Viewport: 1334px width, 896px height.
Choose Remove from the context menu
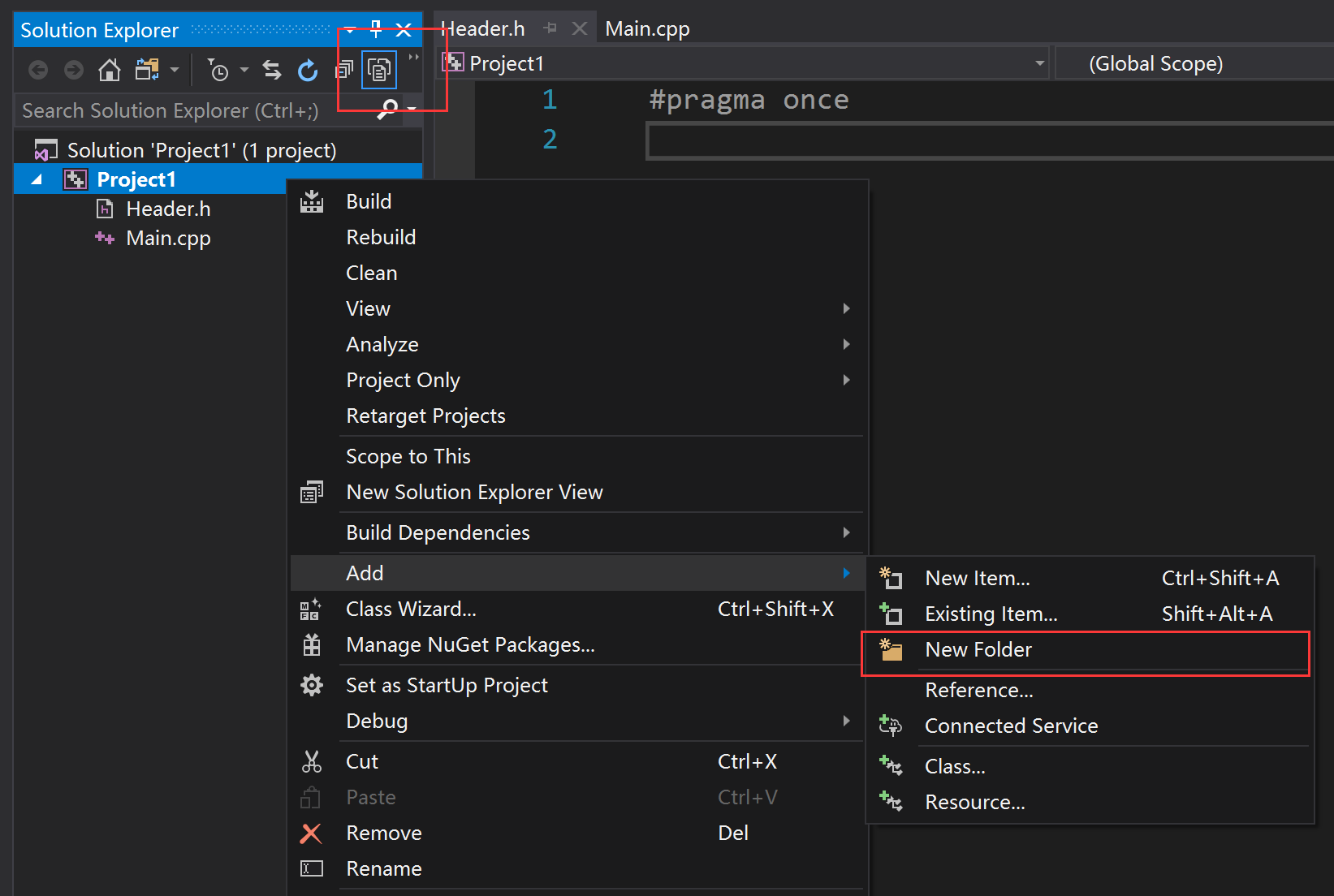(578, 833)
